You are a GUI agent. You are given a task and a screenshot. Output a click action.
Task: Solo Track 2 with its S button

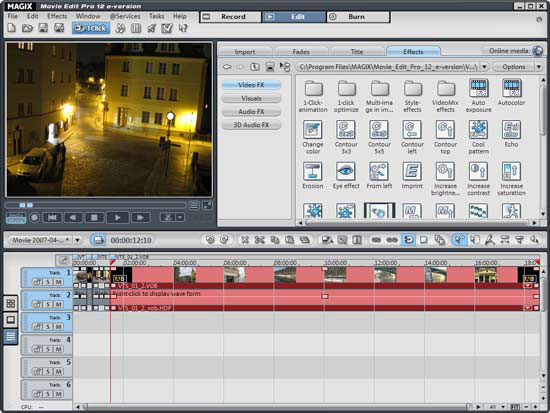pyautogui.click(x=48, y=304)
